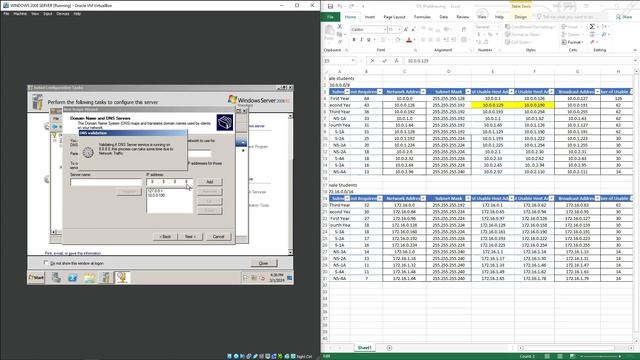This screenshot has height=360, width=640.
Task: Click the Excel horizontal scrollbar
Action: (x=568, y=348)
